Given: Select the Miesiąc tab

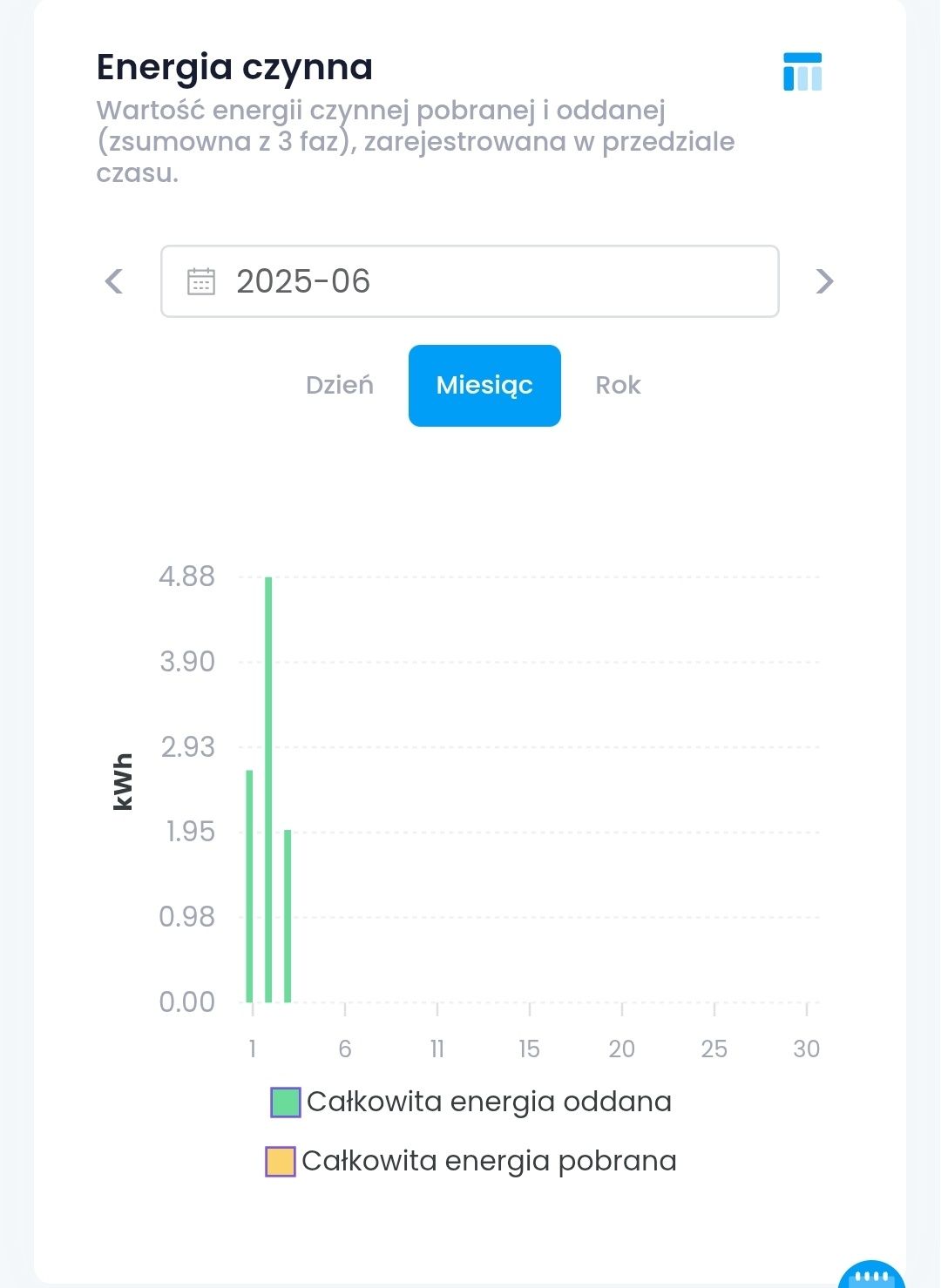Looking at the screenshot, I should 484,386.
